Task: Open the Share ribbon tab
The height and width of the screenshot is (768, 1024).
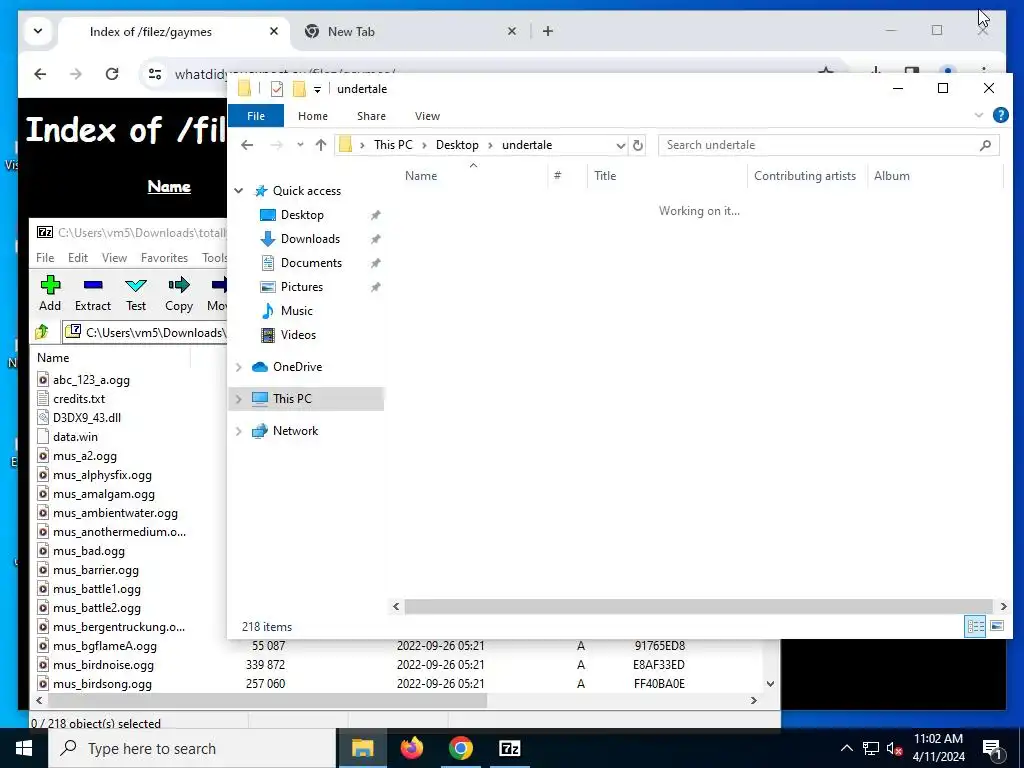Action: 372,116
